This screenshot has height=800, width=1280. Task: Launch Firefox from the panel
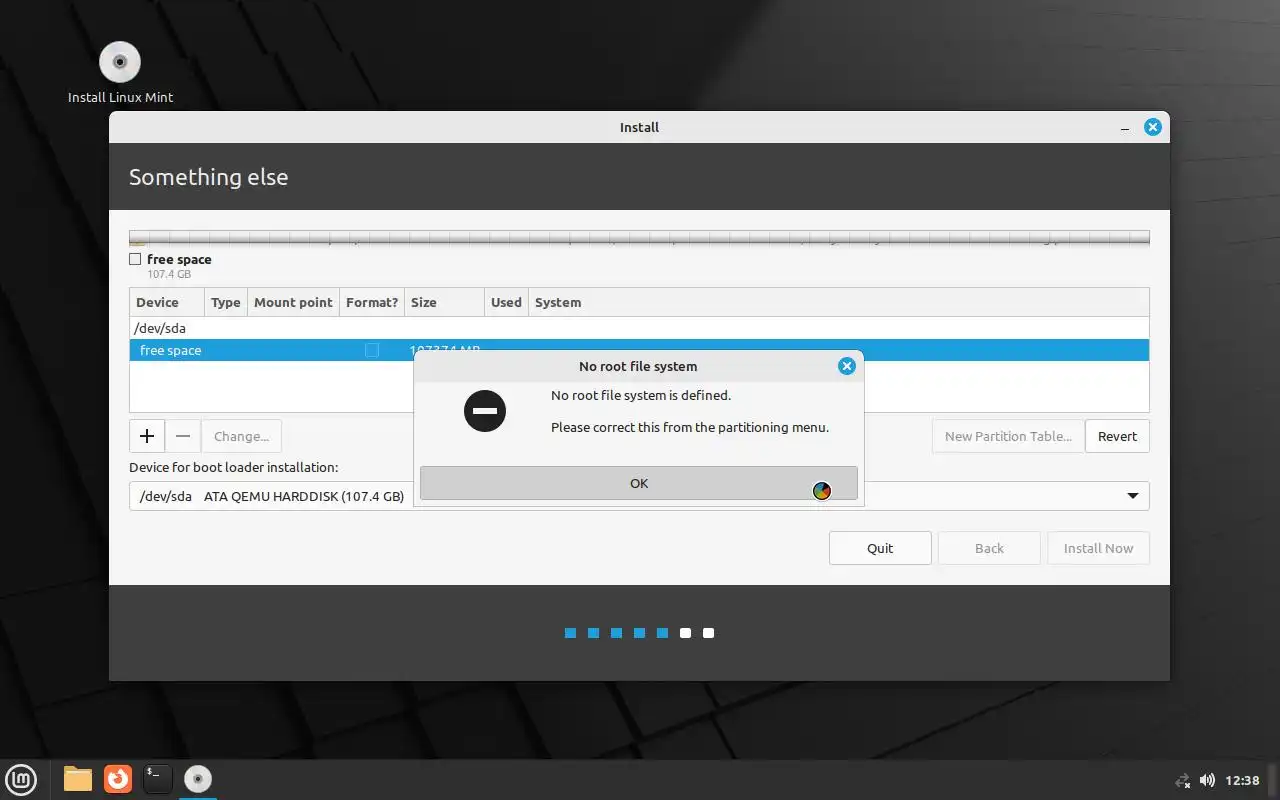click(x=118, y=778)
